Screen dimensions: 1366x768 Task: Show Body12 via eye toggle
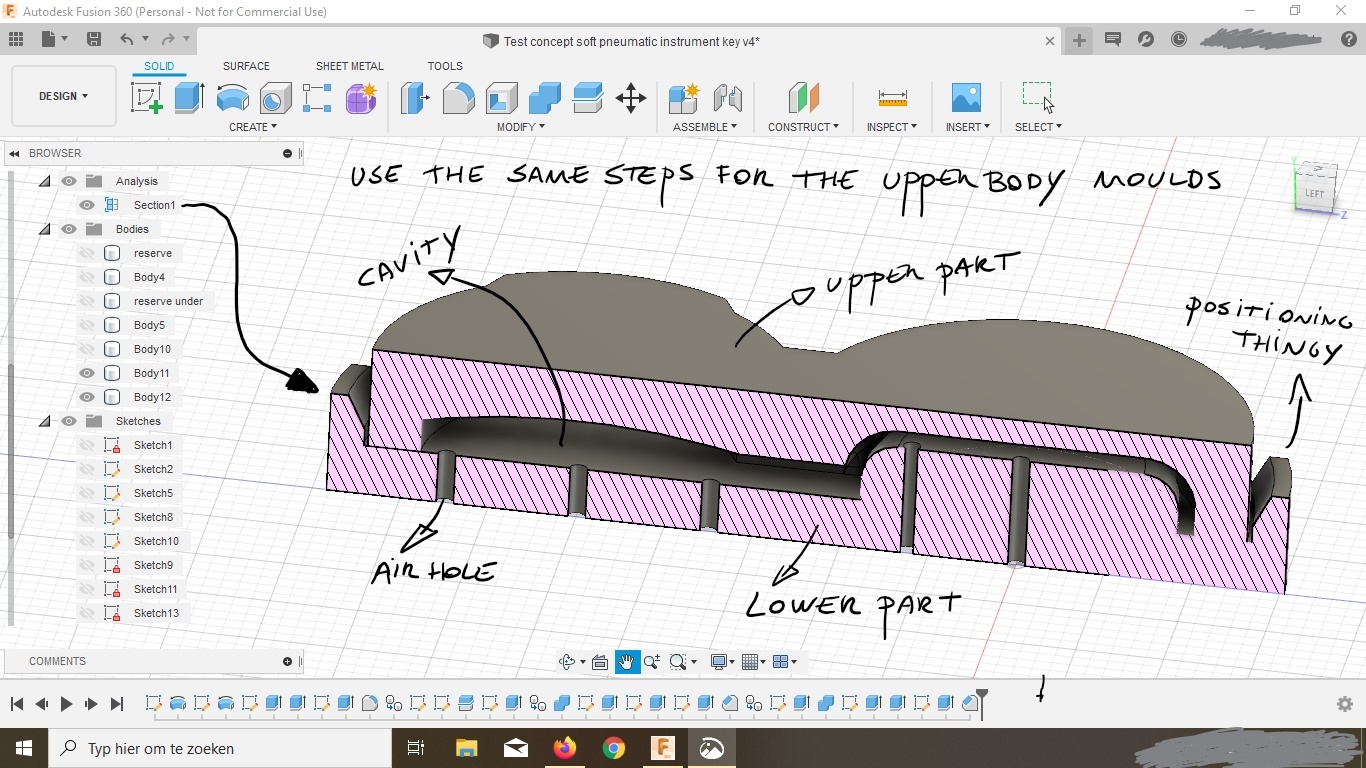(87, 397)
